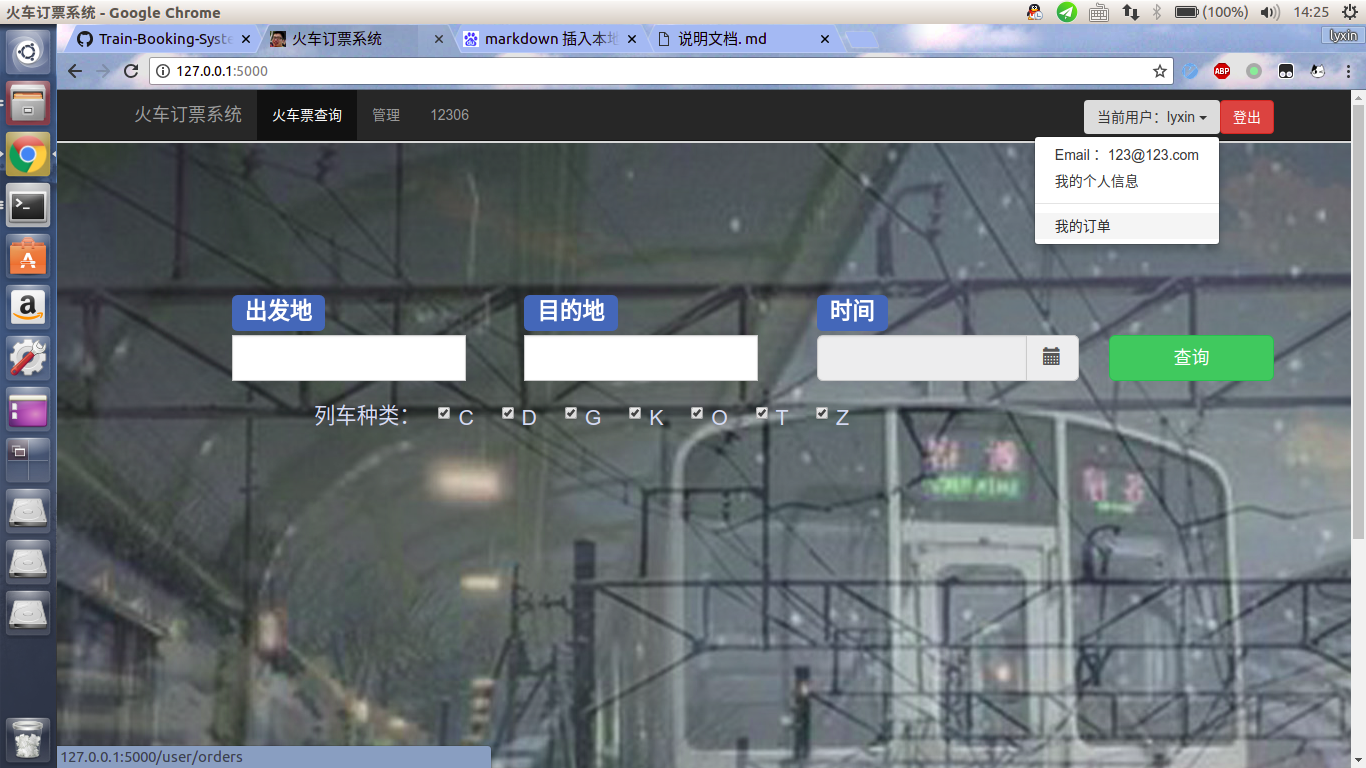Switch to the markdown 插入本地 tab

(549, 39)
